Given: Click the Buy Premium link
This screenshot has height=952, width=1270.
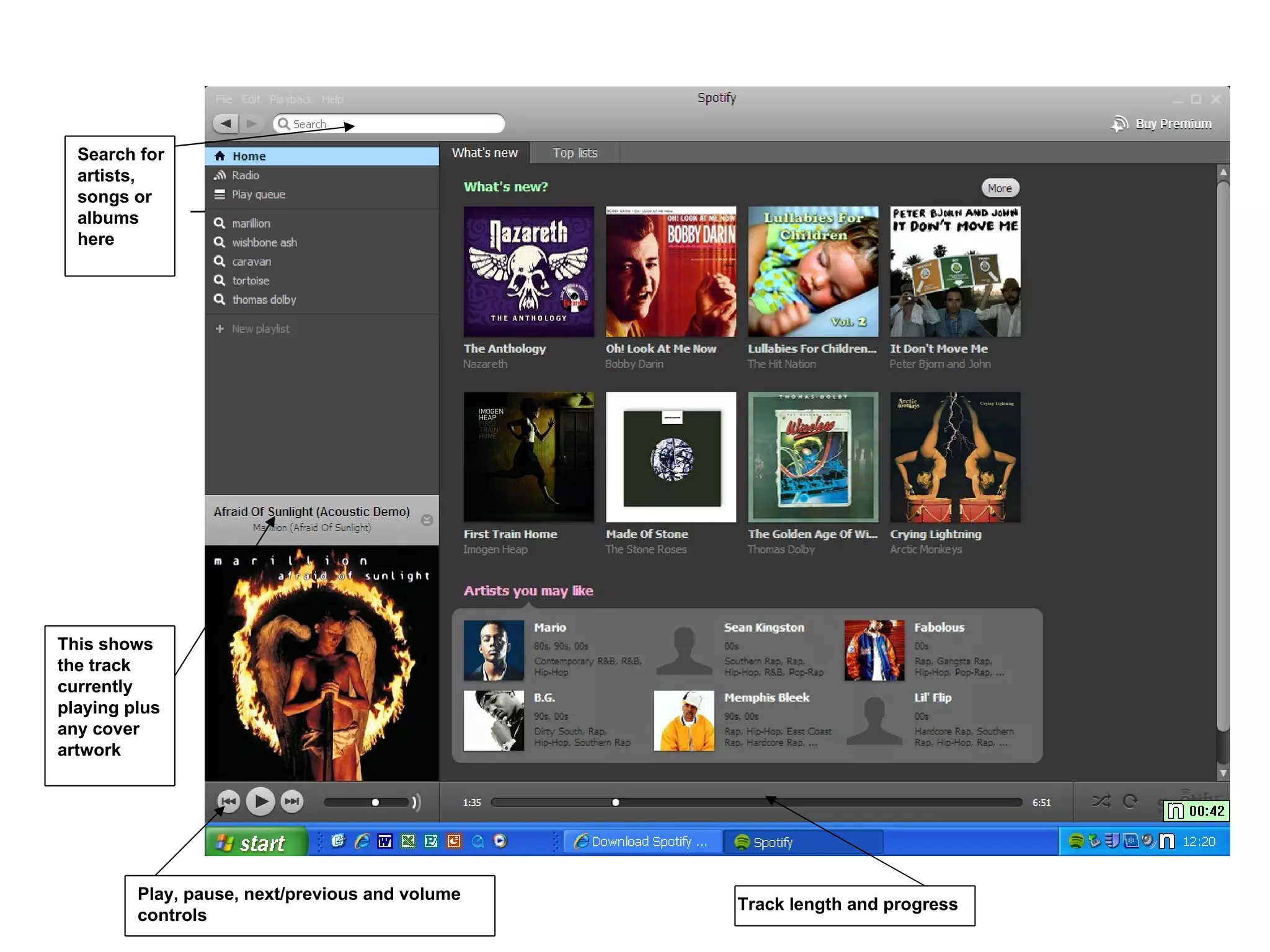Looking at the screenshot, I should [1161, 124].
